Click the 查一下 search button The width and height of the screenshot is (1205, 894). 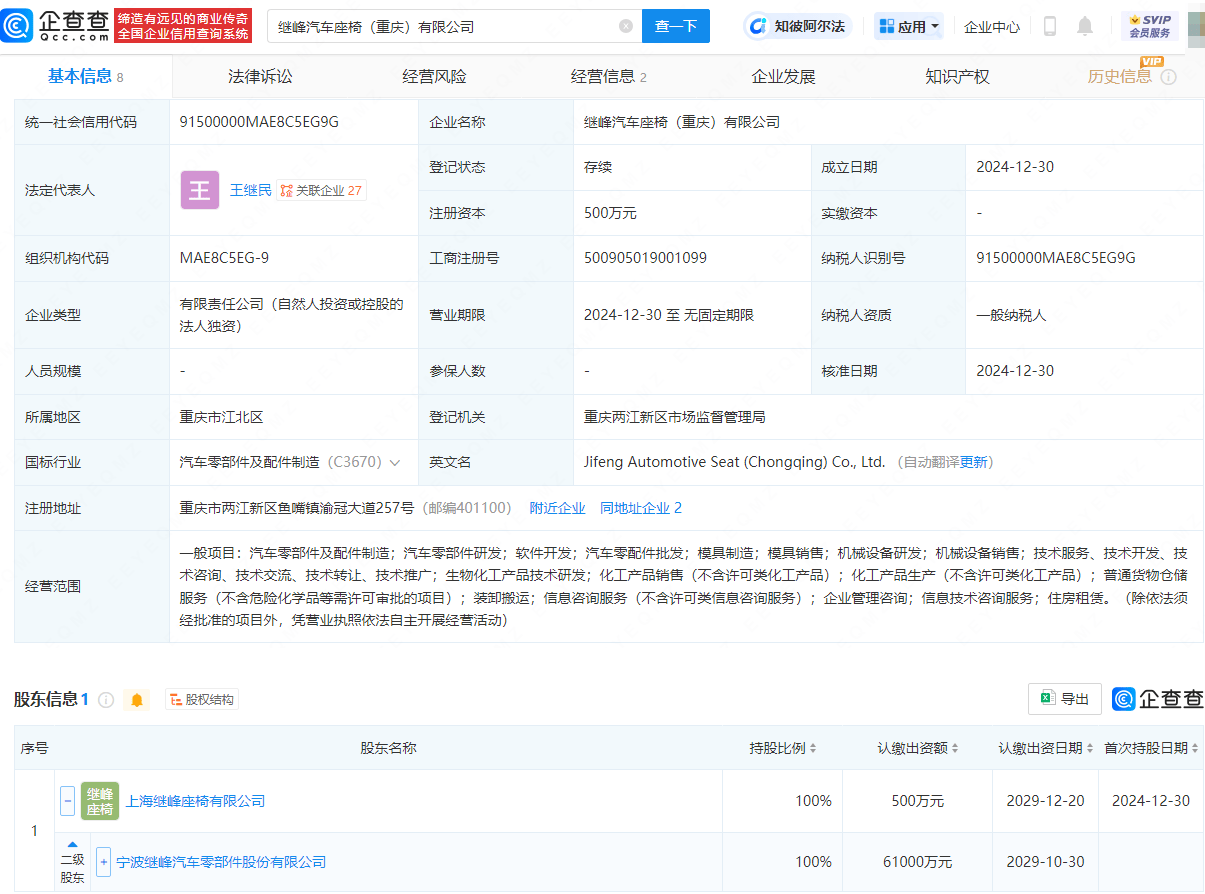pyautogui.click(x=675, y=27)
